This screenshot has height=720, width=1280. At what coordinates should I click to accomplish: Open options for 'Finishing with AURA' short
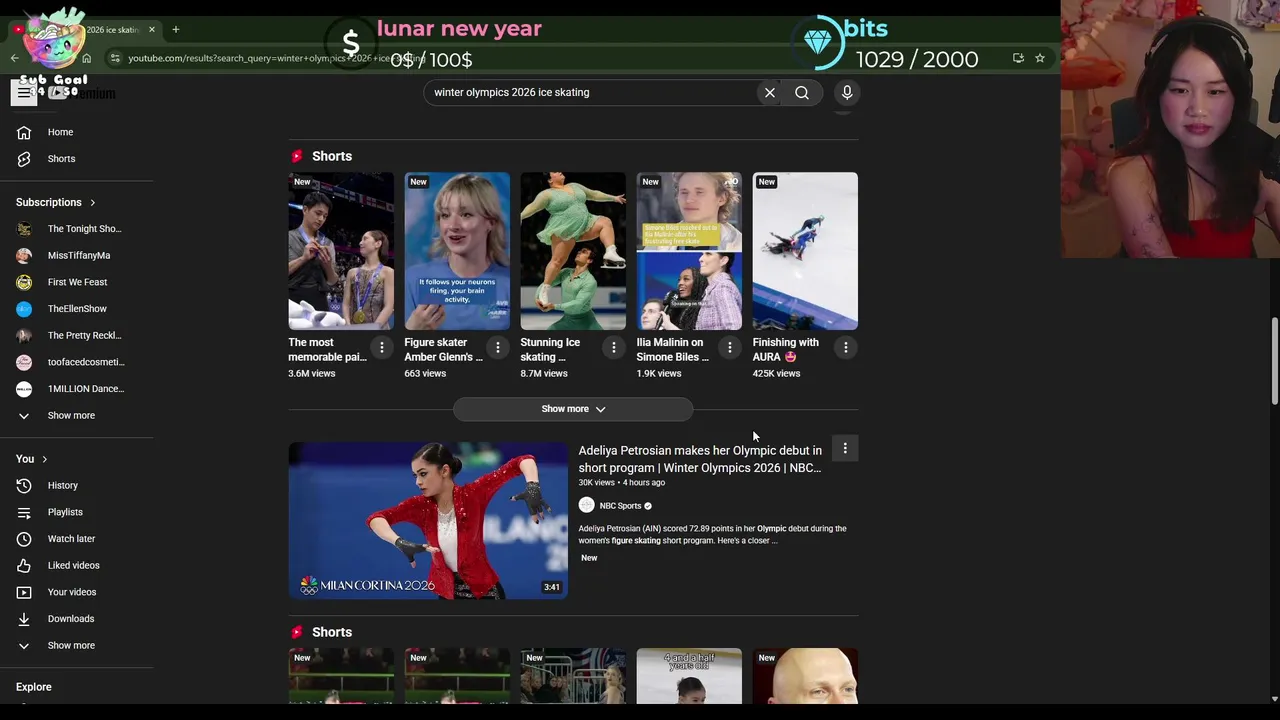pyautogui.click(x=845, y=347)
